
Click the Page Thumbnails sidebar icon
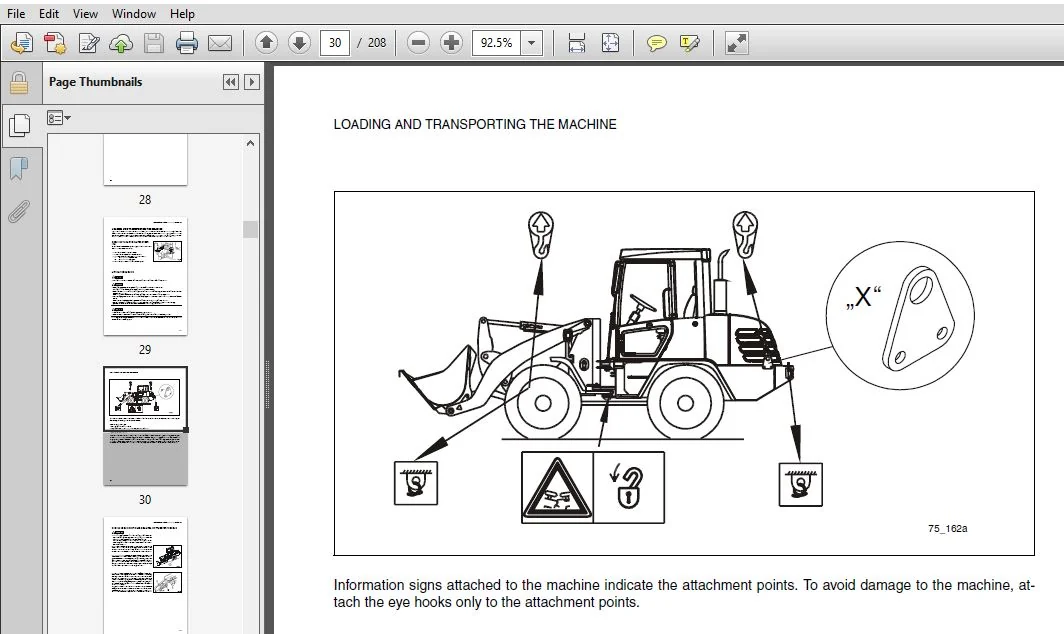click(x=20, y=125)
